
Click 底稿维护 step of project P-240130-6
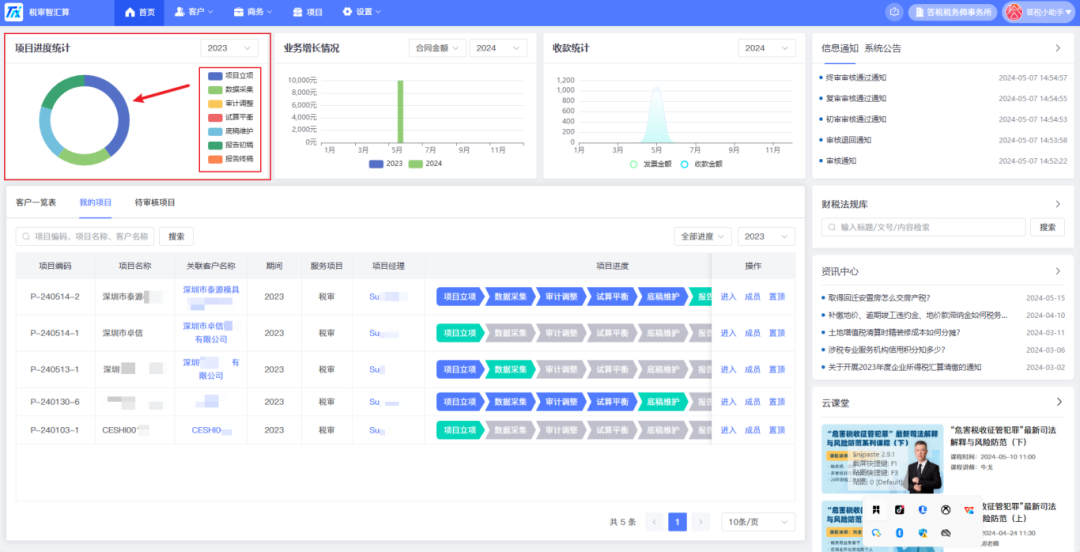[663, 402]
